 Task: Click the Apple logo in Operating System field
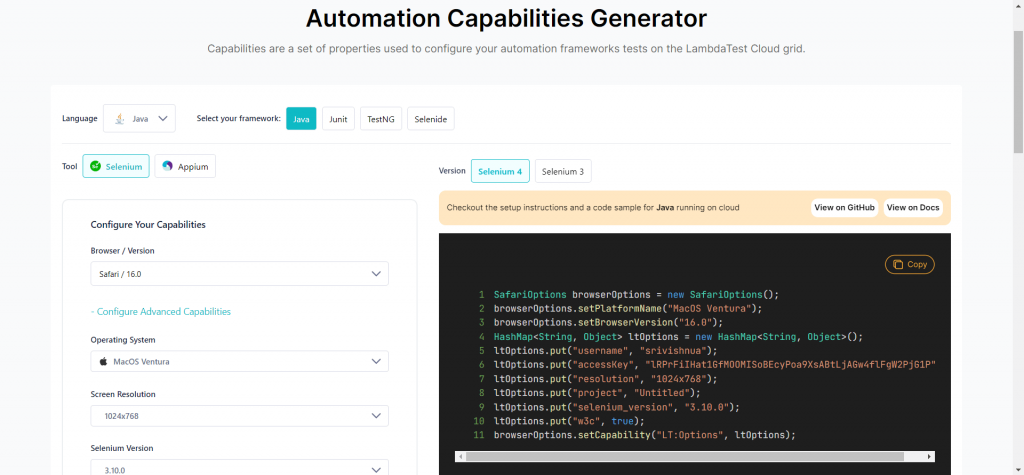click(x=102, y=361)
